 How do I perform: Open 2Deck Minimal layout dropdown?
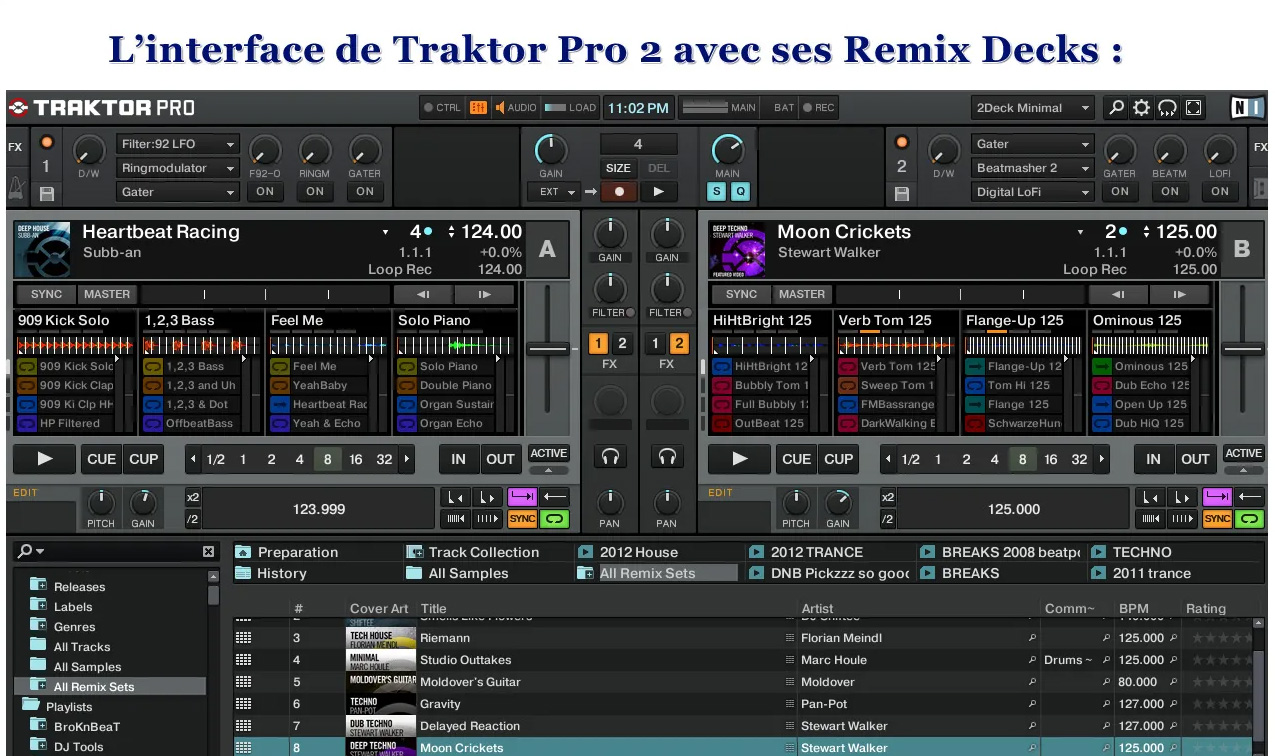click(1033, 108)
